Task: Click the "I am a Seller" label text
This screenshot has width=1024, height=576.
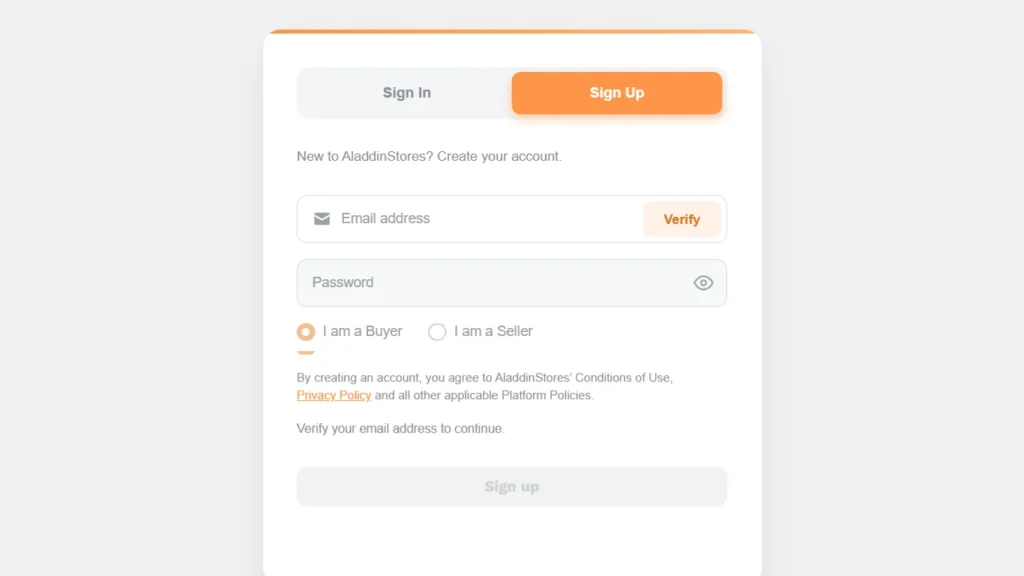Action: (x=494, y=331)
